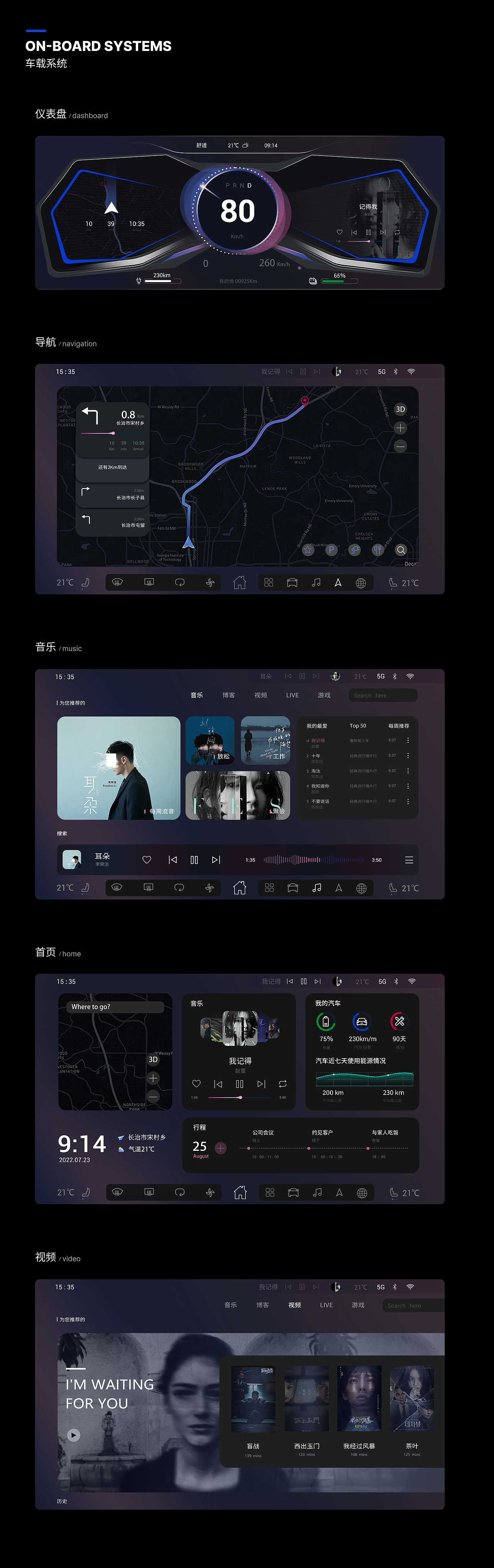Play the I'M WAITING FOR YOU video
The width and height of the screenshot is (494, 1568).
point(74,1435)
